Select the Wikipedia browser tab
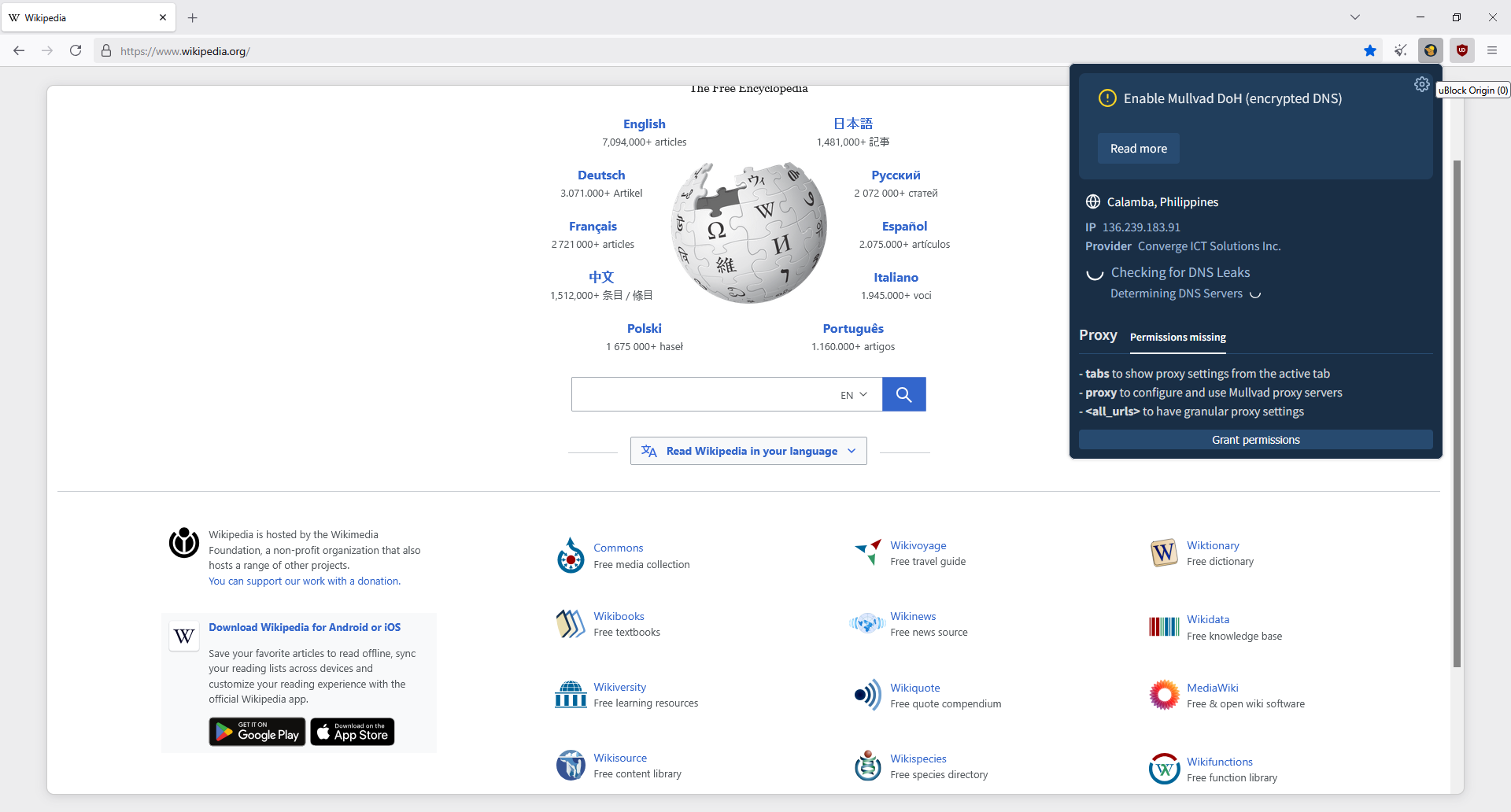 pos(88,17)
